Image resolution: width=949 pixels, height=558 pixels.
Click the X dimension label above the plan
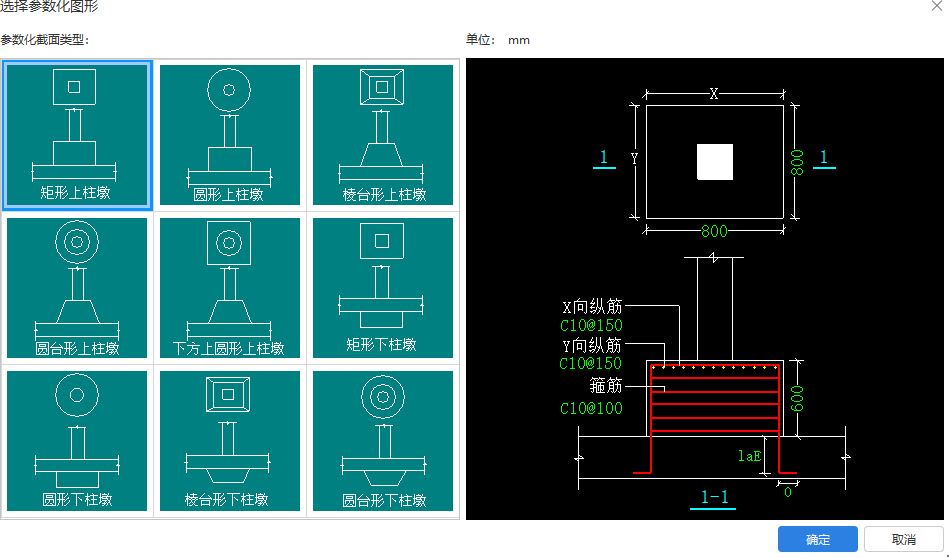[x=714, y=94]
